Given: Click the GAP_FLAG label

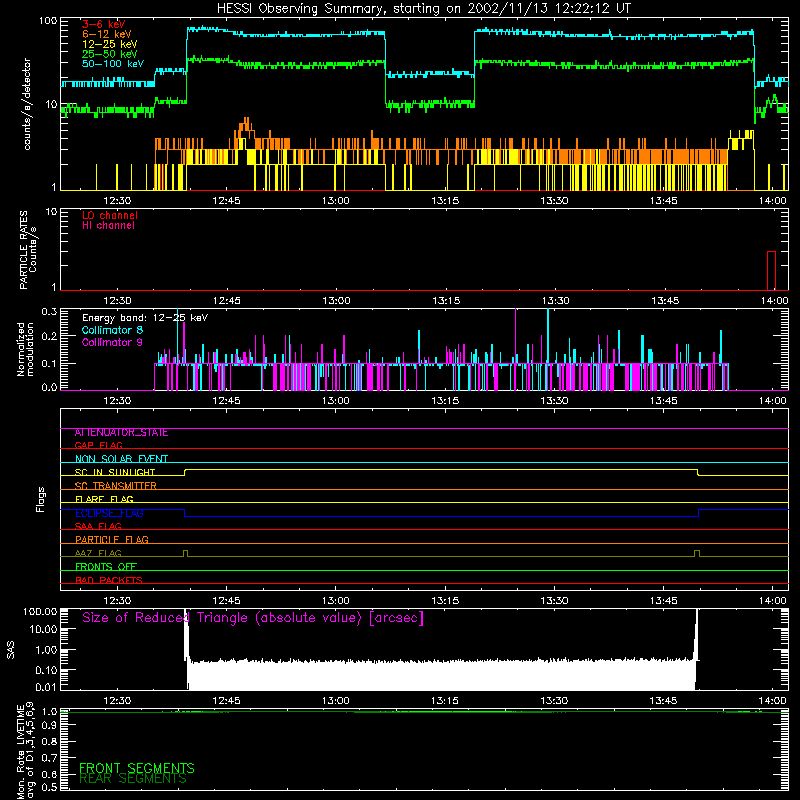Looking at the screenshot, I should point(98,445).
